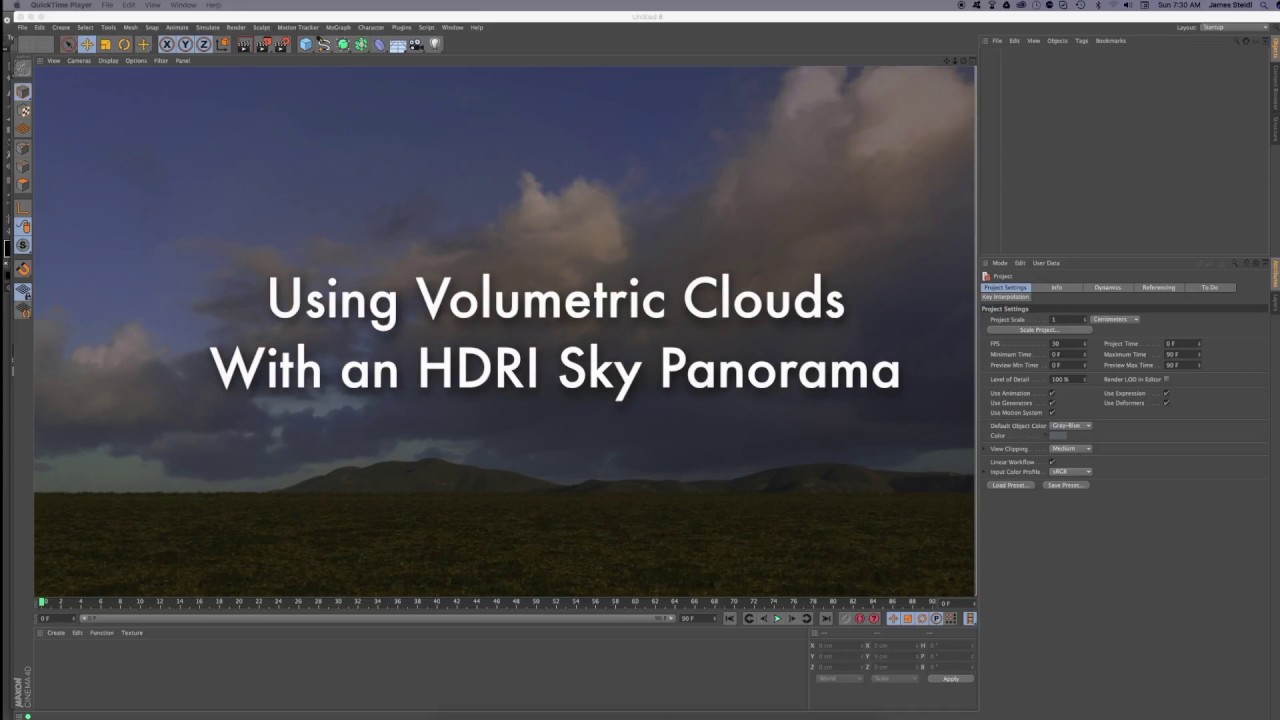Image resolution: width=1280 pixels, height=720 pixels.
Task: Switch to the Dynamics tab
Action: point(1108,287)
